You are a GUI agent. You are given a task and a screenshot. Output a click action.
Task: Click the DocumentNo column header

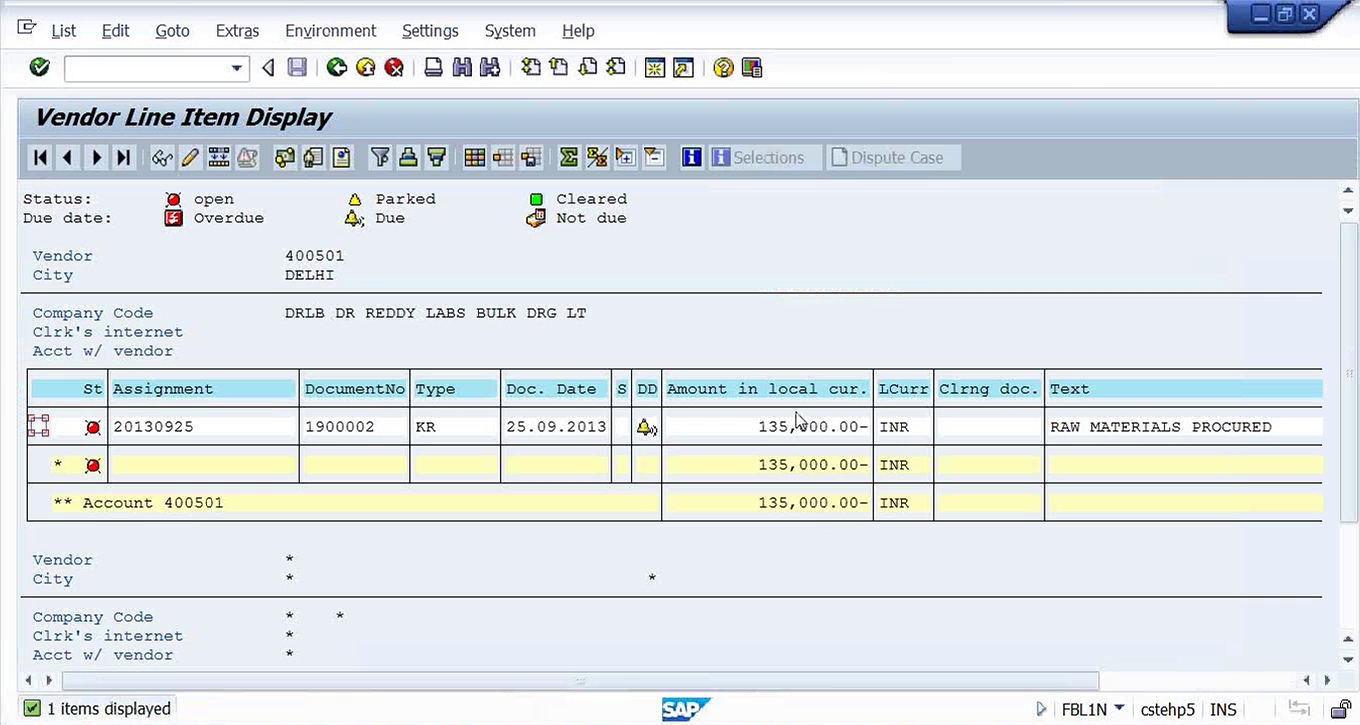click(x=354, y=389)
